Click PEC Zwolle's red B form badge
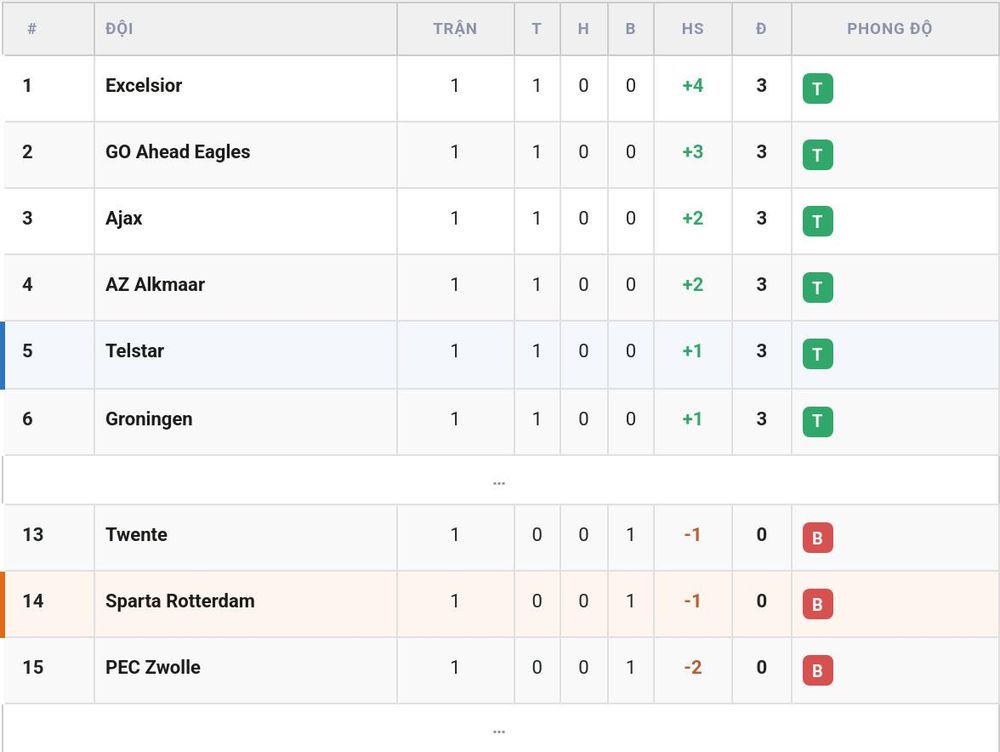The width and height of the screenshot is (1000, 752). pos(818,670)
